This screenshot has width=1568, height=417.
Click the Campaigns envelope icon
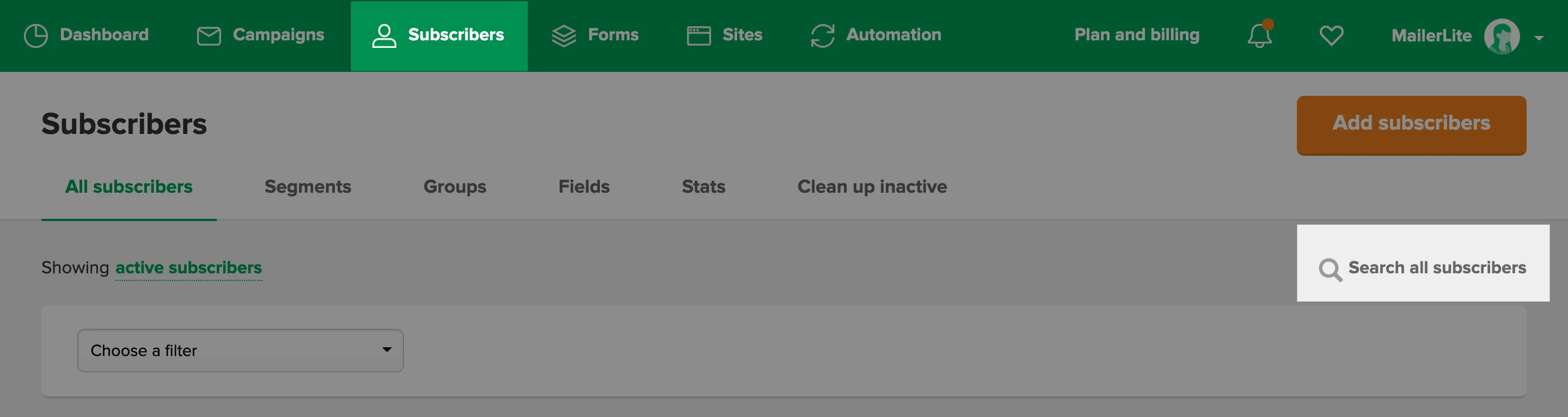(209, 35)
